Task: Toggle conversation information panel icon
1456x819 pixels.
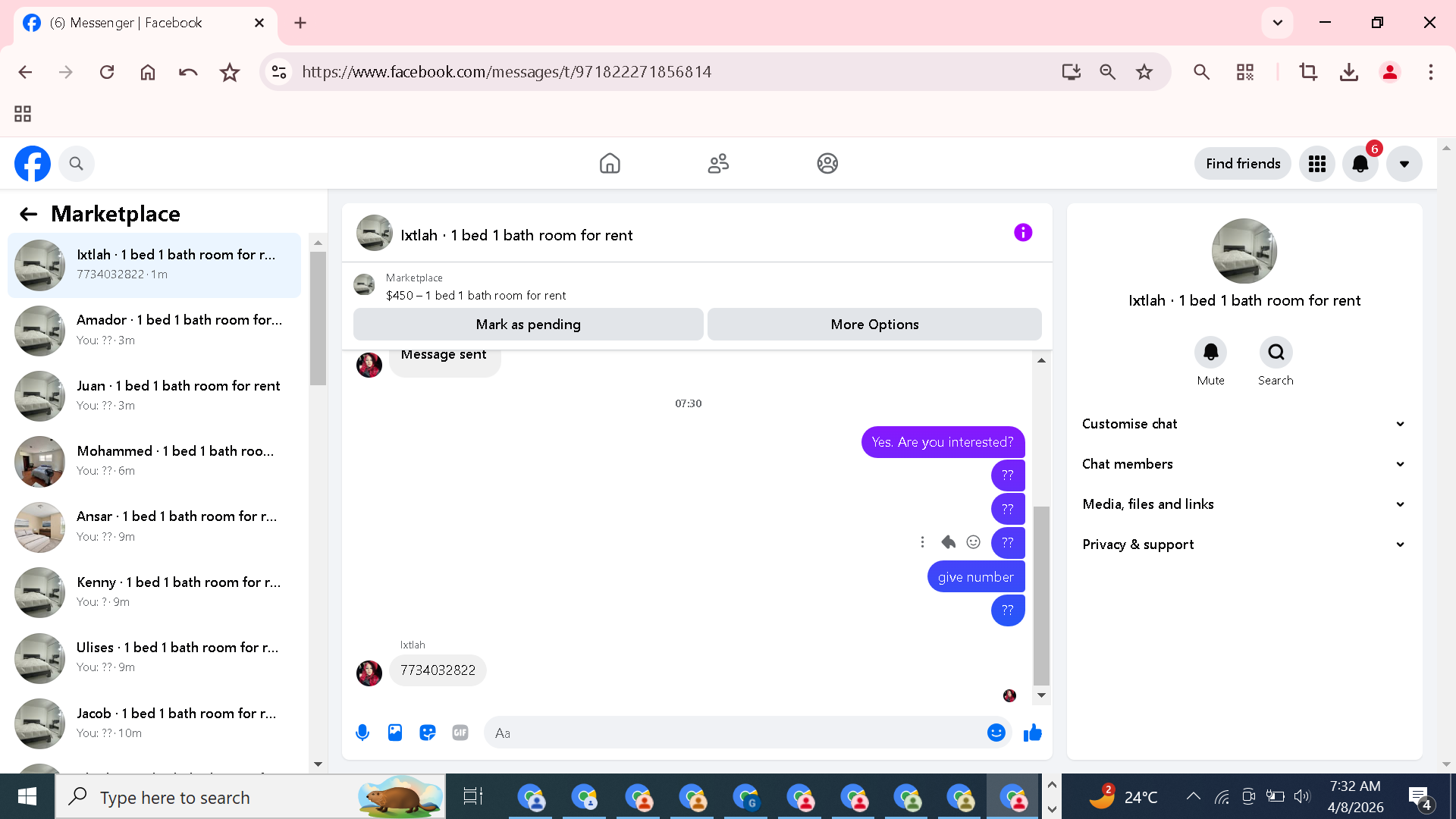Action: (x=1023, y=233)
